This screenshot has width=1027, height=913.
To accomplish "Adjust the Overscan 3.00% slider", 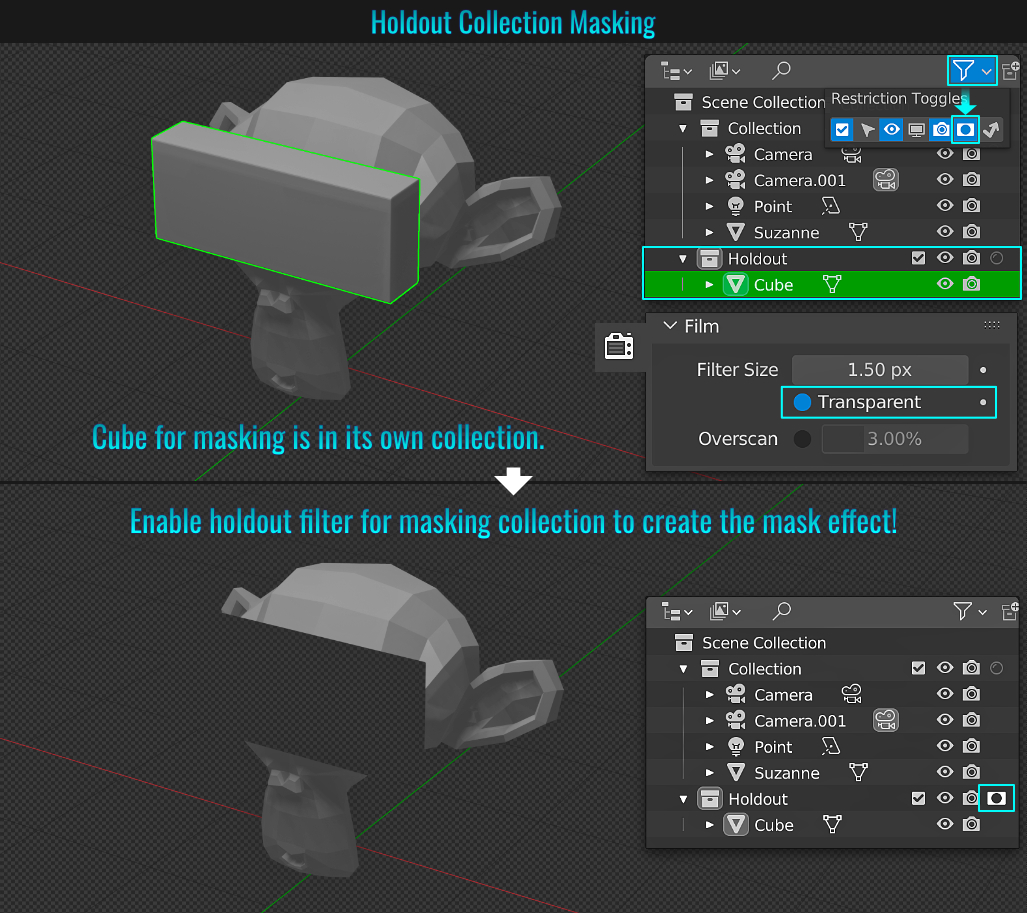I will click(895, 439).
